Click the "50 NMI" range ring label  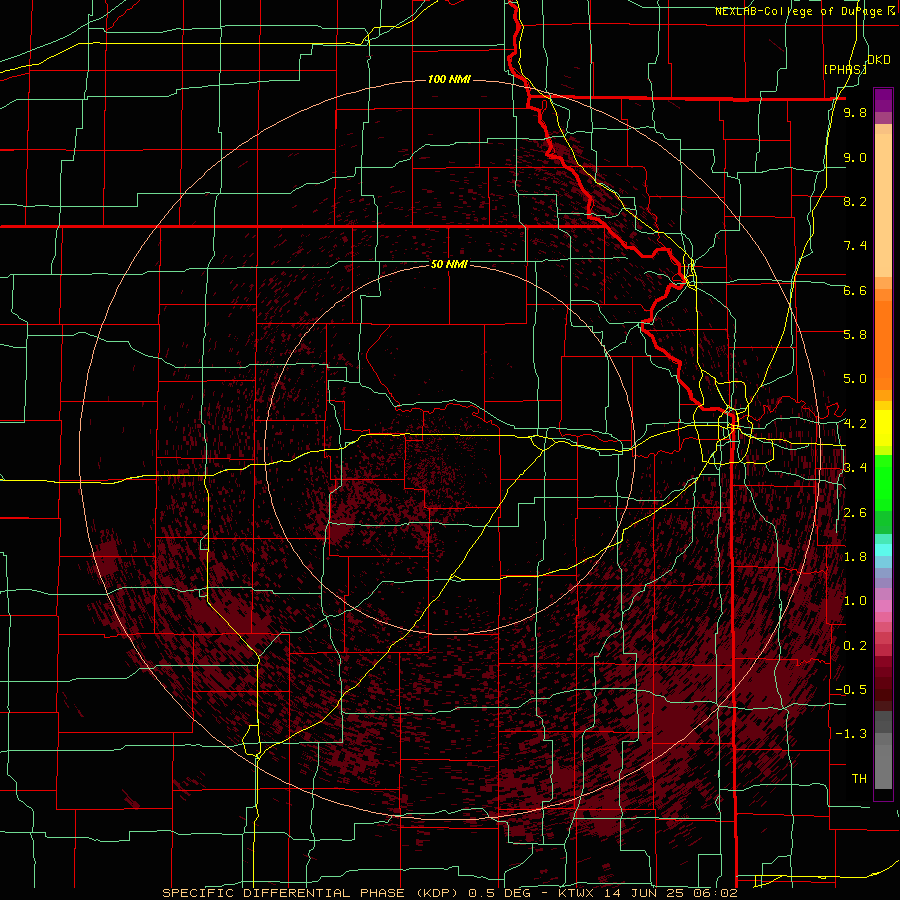click(x=449, y=264)
